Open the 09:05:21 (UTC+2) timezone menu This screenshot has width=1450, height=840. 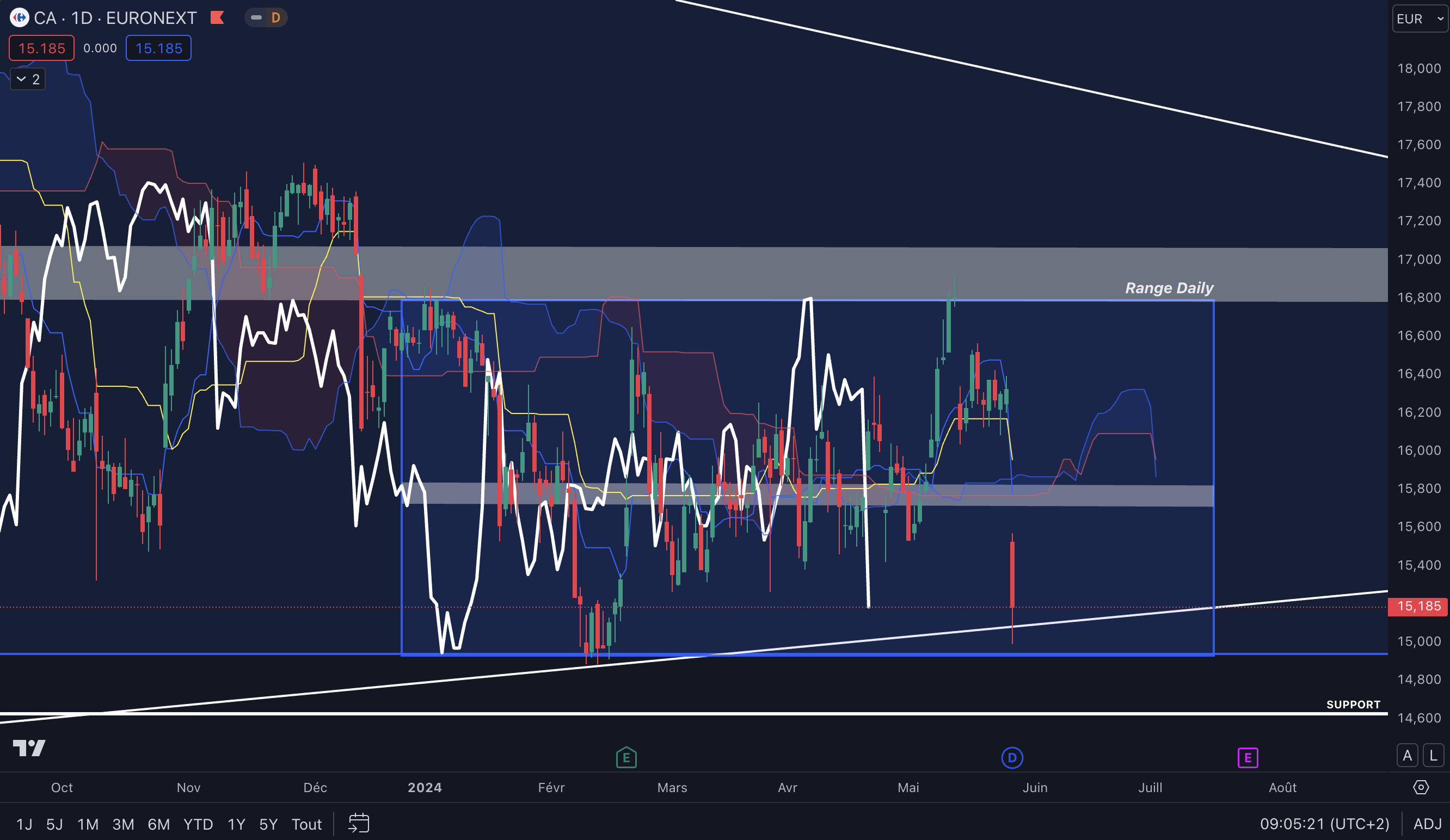[1325, 824]
